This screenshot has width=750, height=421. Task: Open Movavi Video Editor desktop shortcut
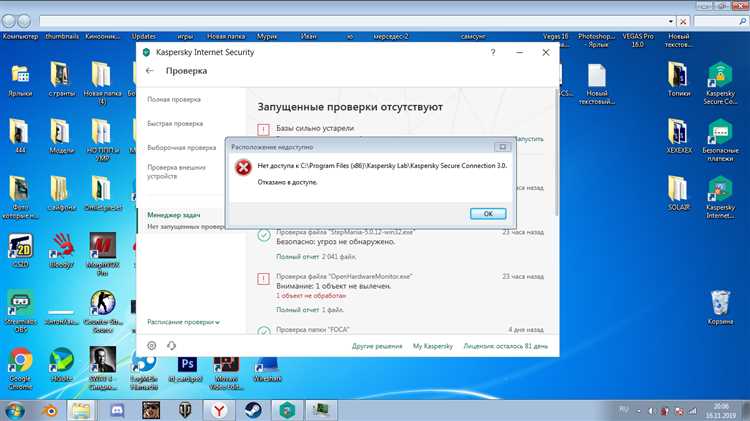(226, 373)
